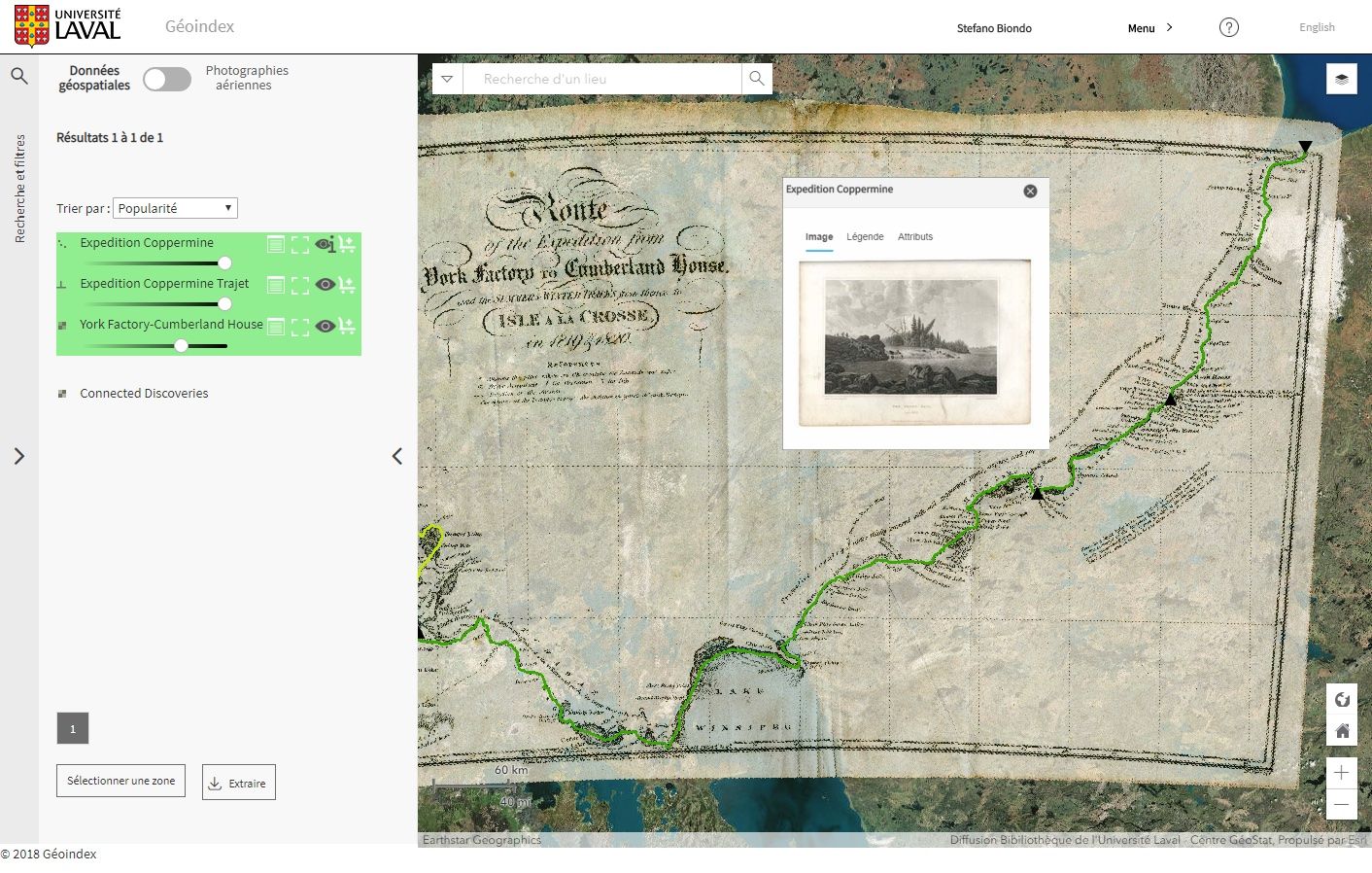The width and height of the screenshot is (1372, 873).
Task: Add Expedition Coppermine Trajet to cart
Action: (x=347, y=285)
